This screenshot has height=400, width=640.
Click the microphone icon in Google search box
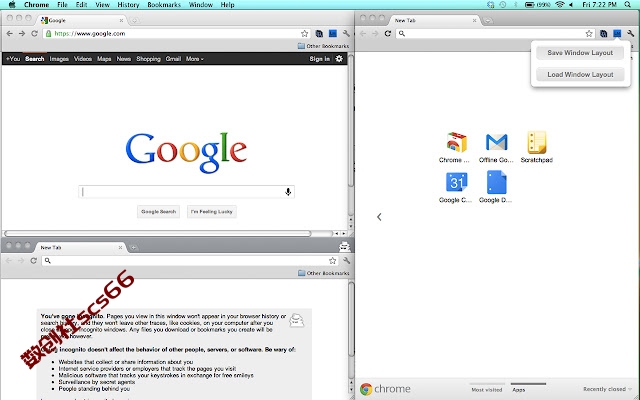coord(288,192)
